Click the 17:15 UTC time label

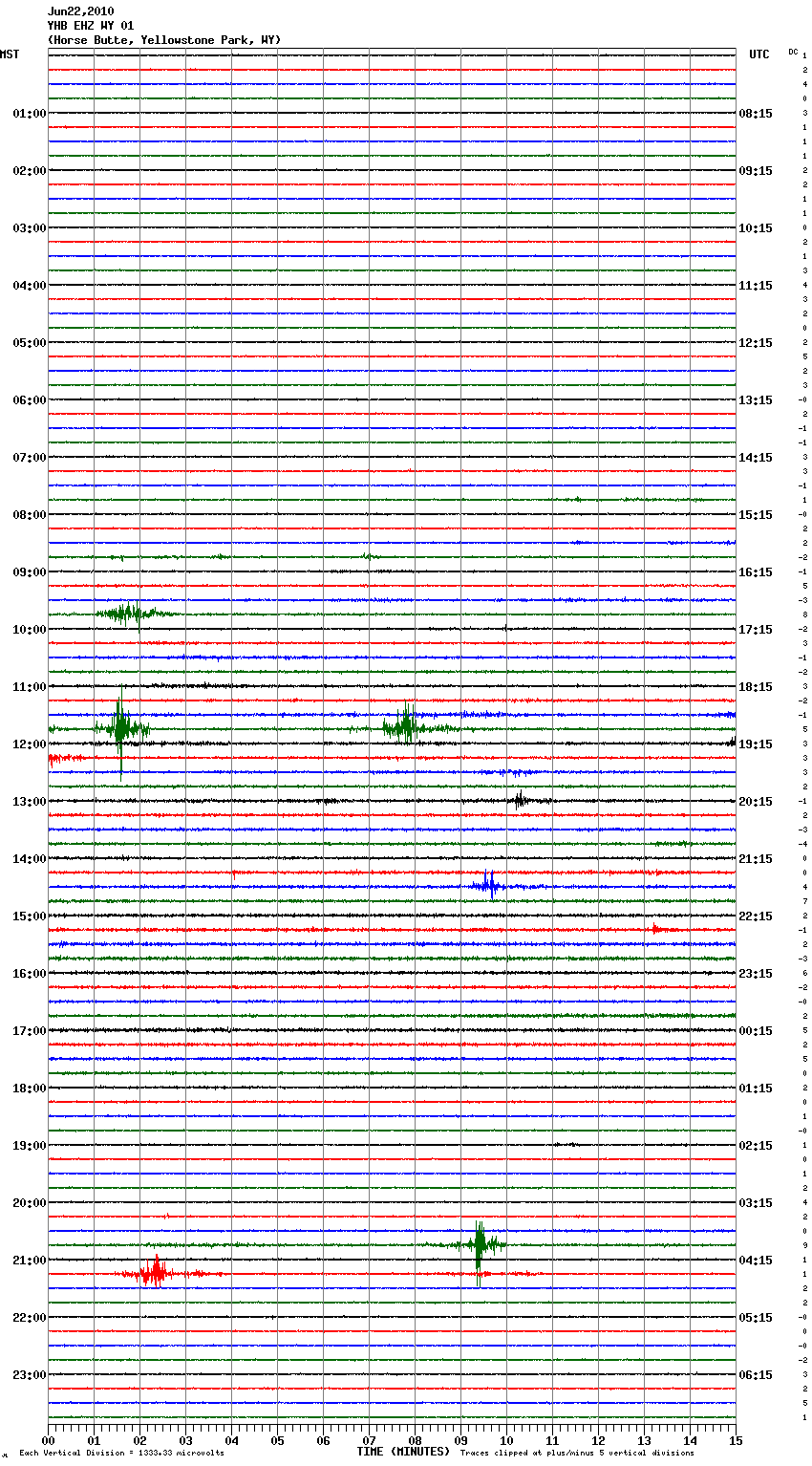pyautogui.click(x=756, y=630)
